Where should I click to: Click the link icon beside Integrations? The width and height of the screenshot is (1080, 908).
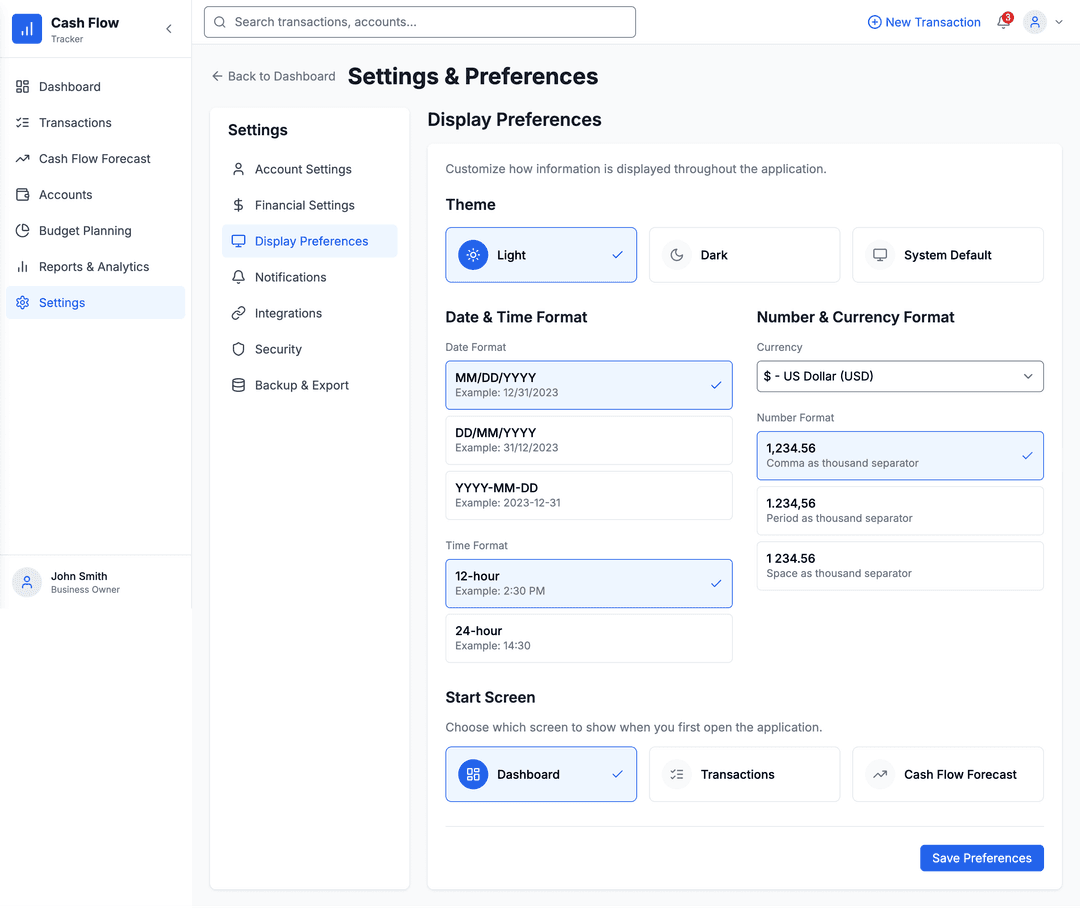coord(238,313)
